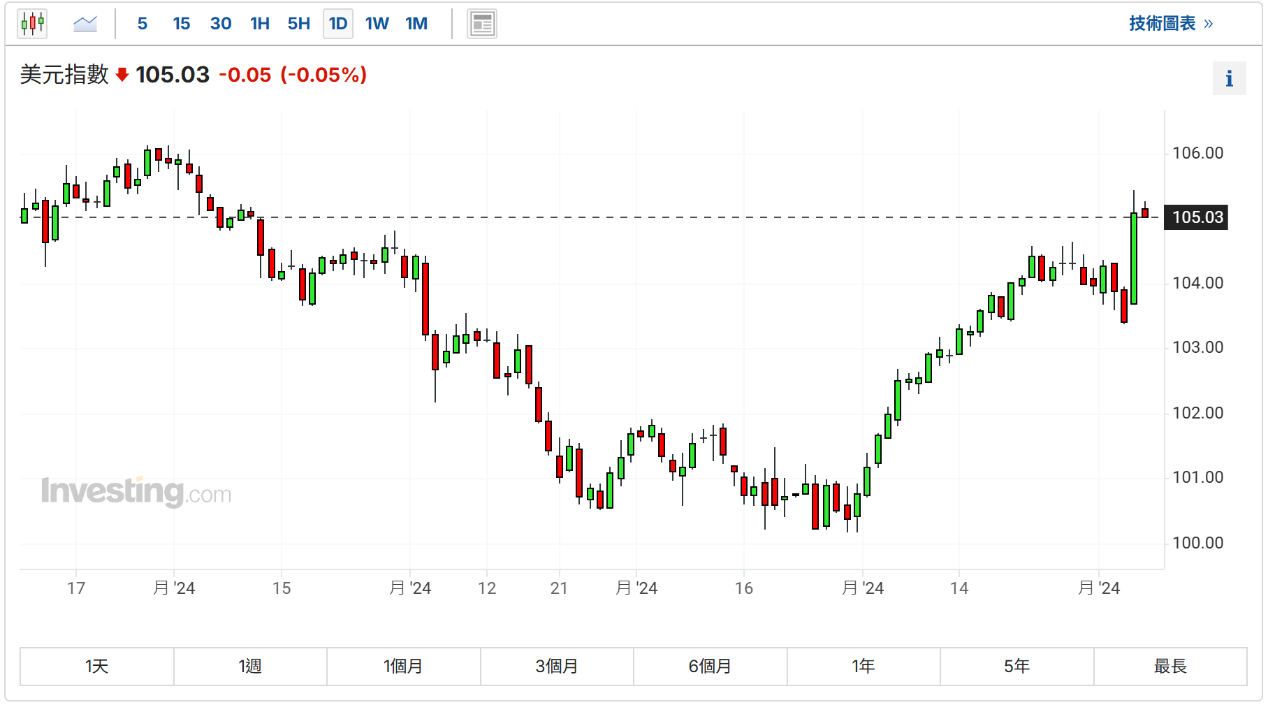Select the 15-minute interval
The width and height of the screenshot is (1268, 705).
[181, 23]
